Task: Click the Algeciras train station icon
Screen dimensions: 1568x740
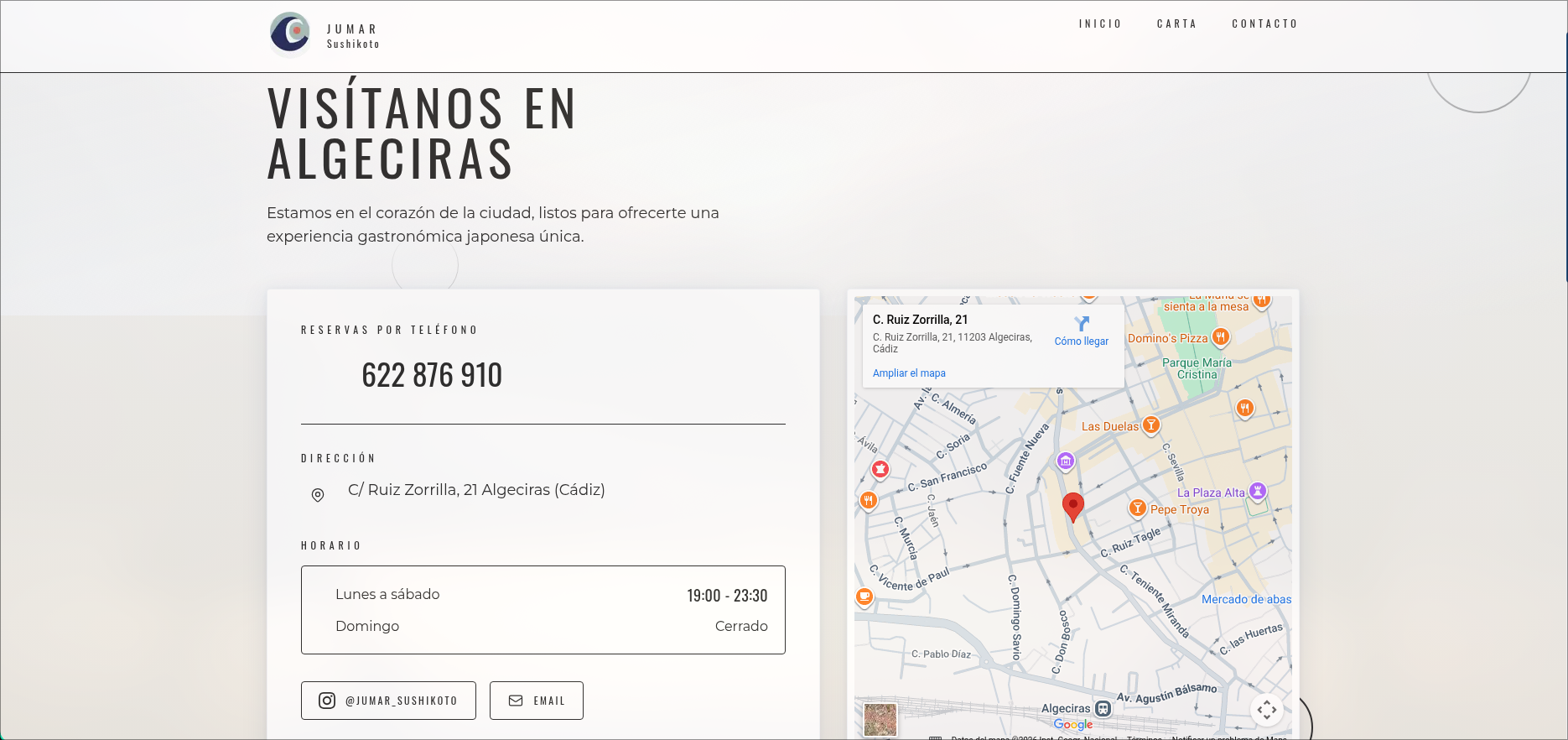Action: [1103, 709]
